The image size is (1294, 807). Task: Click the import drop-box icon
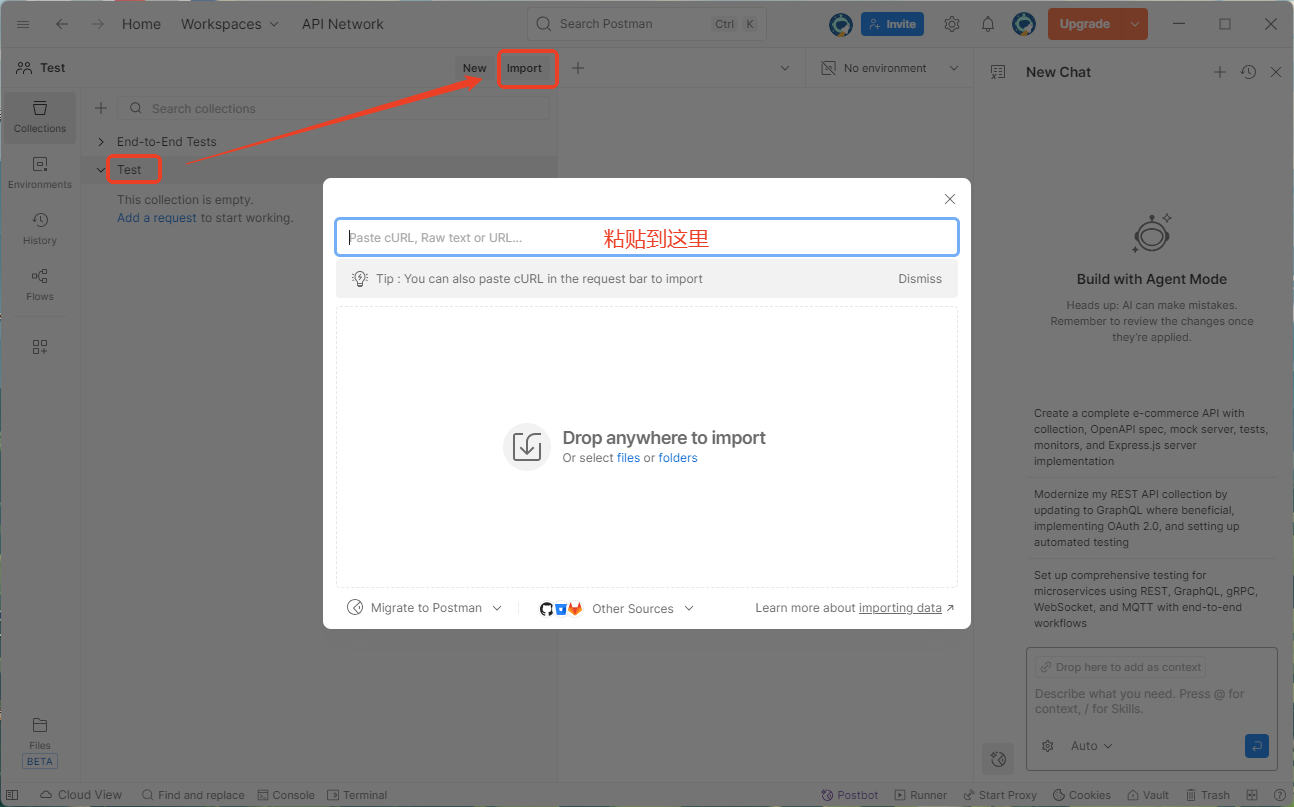click(x=527, y=446)
